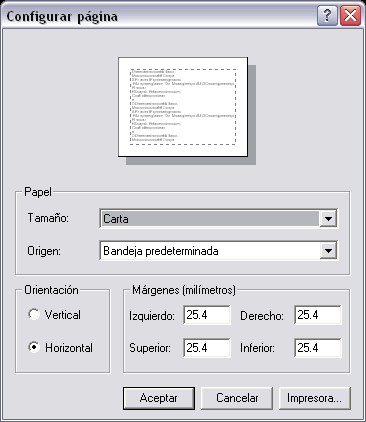Click the Aceptar button

(159, 398)
